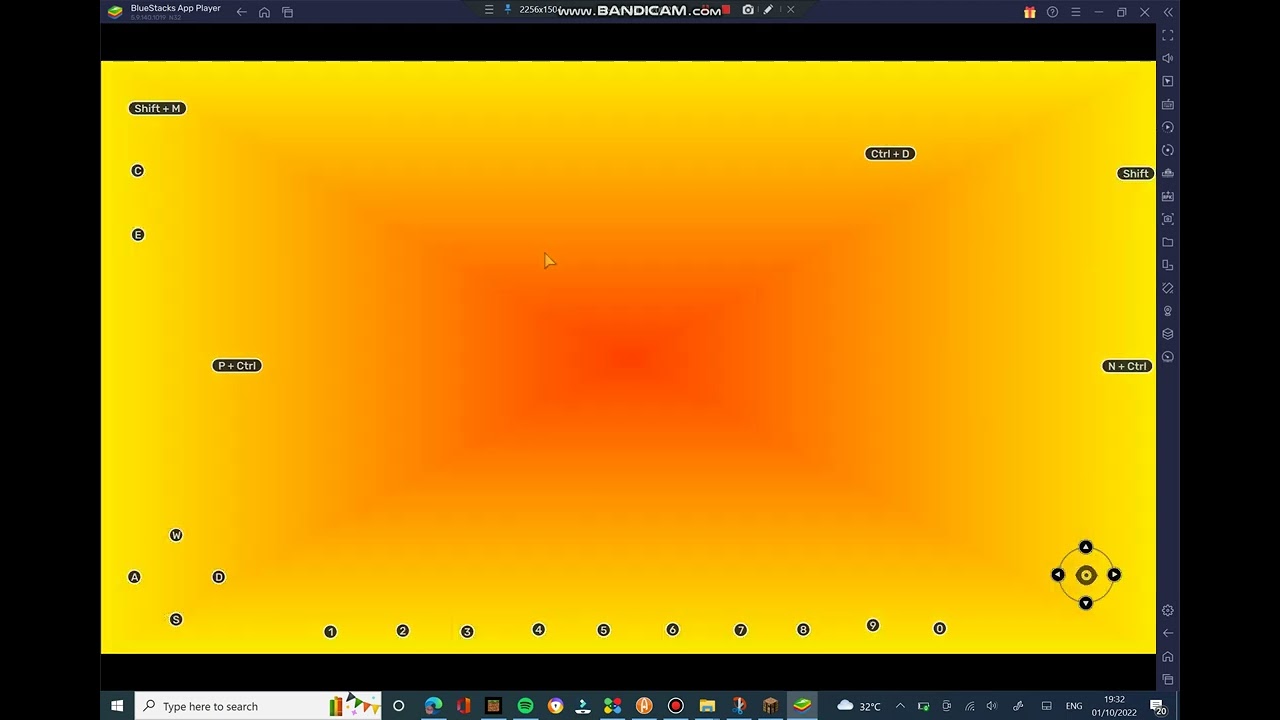Click the Type here to search box
This screenshot has width=1280, height=720.
pos(258,706)
